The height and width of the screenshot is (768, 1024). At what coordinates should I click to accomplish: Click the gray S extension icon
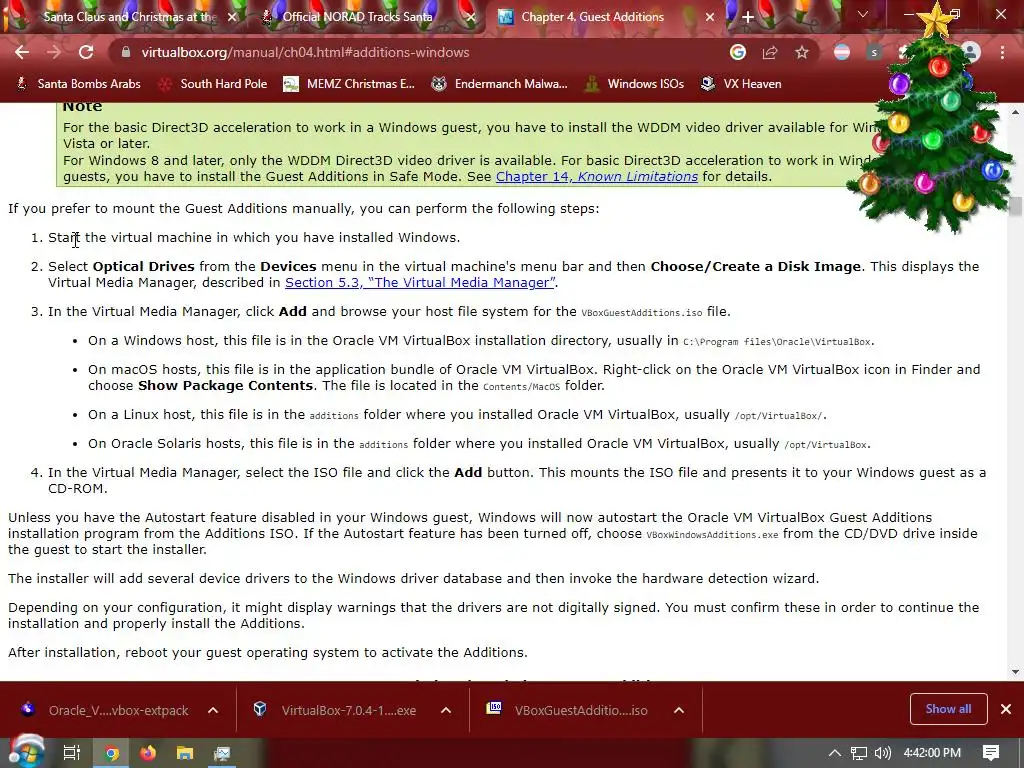click(874, 52)
